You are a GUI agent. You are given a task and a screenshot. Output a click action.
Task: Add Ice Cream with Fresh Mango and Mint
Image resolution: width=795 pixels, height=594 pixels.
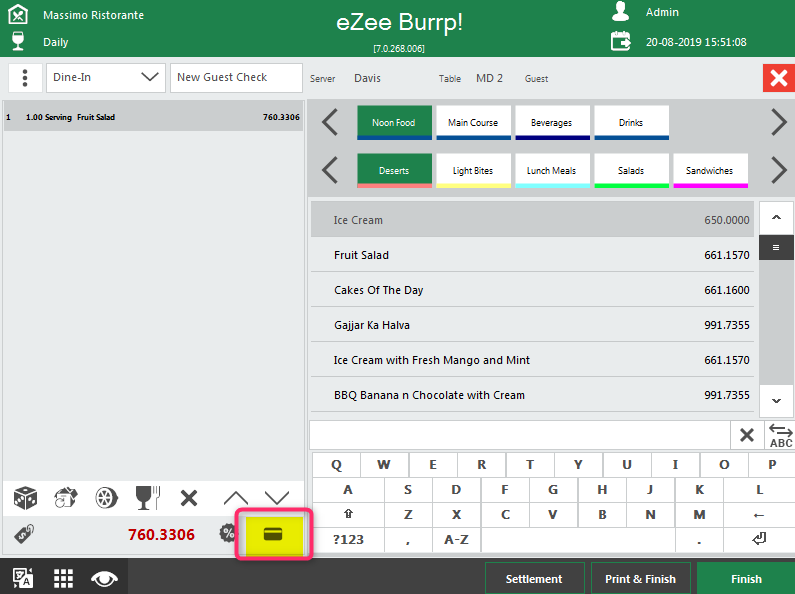tap(532, 360)
